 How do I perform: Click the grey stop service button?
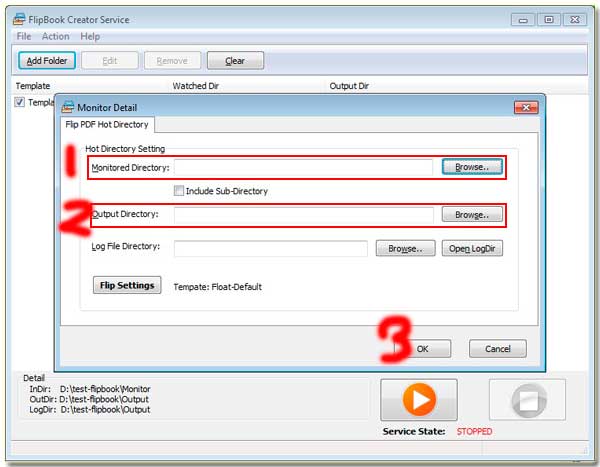tap(527, 400)
